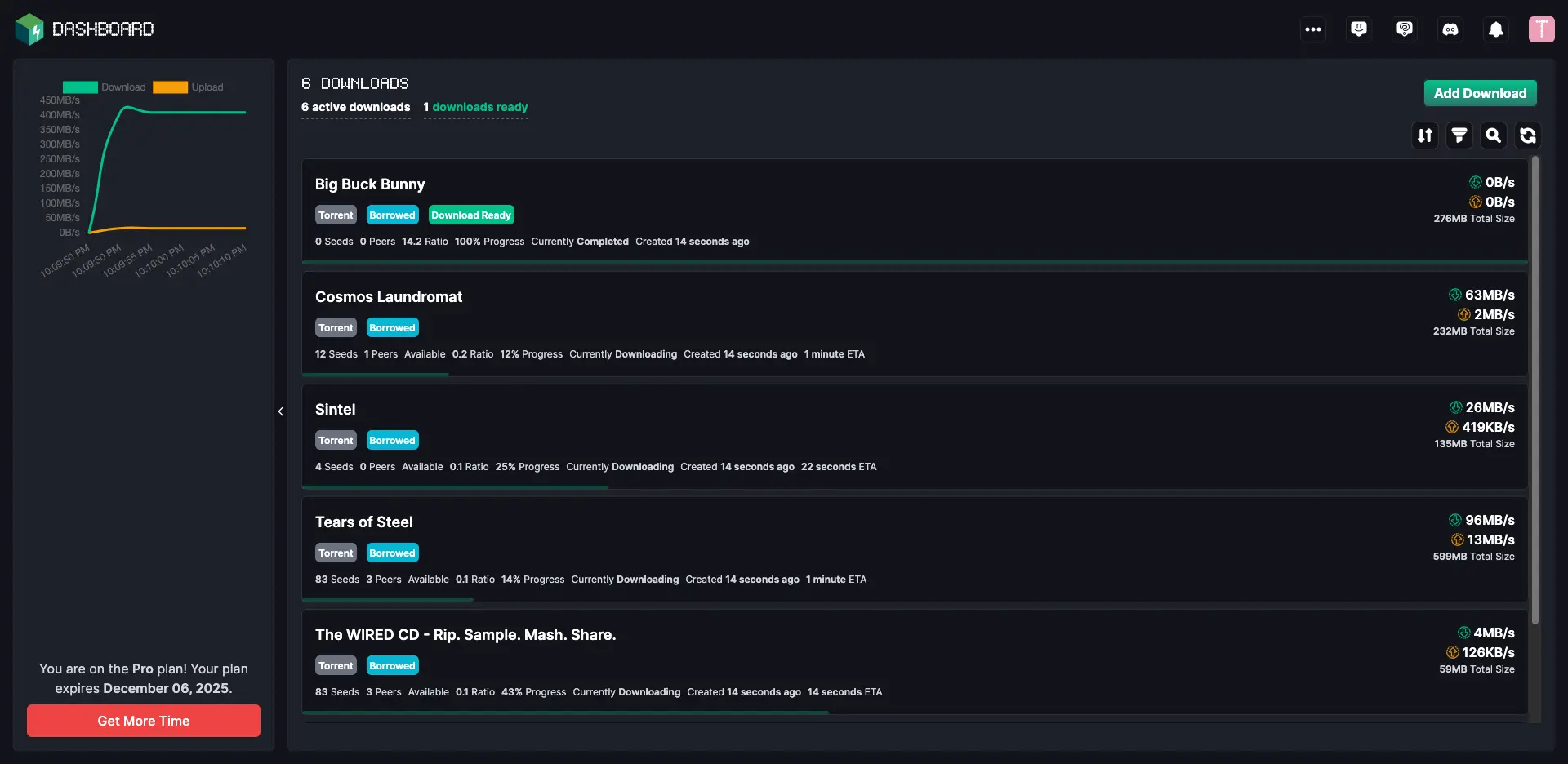Viewport: 1568px width, 764px height.
Task: Click the 96MB/s download speed icon
Action: tap(1455, 520)
